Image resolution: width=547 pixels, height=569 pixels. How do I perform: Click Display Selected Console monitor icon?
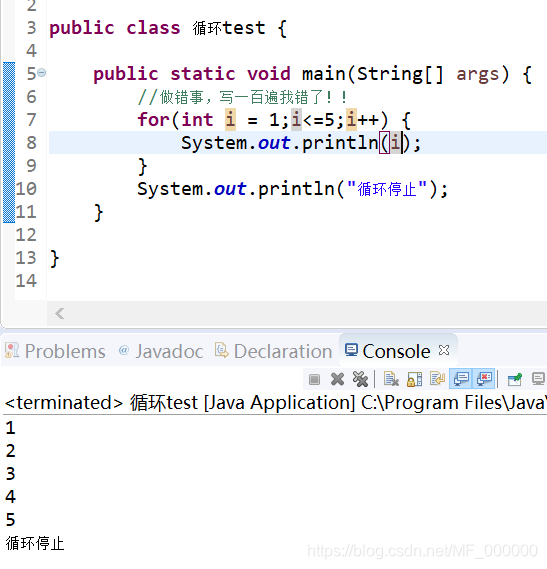coord(538,379)
